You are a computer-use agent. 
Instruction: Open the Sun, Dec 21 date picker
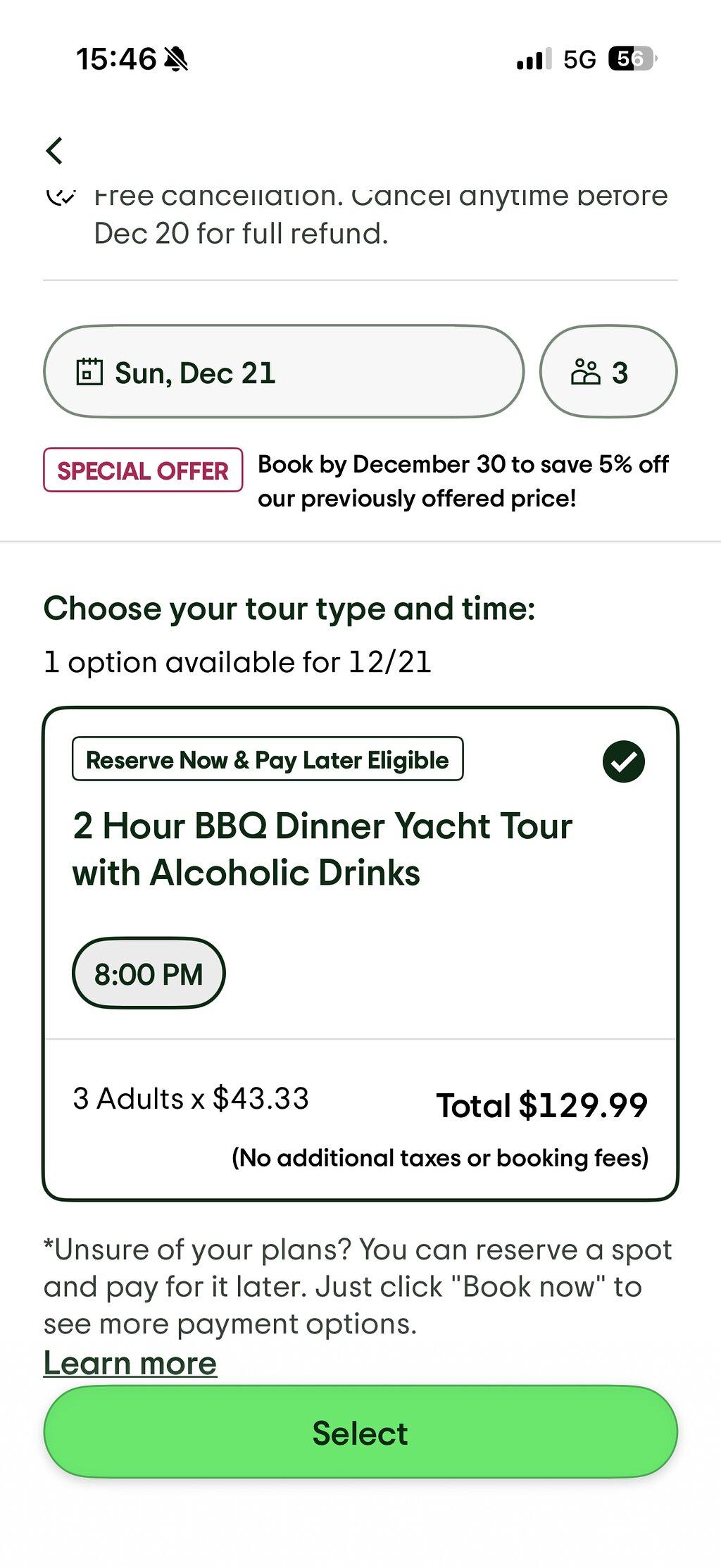[x=284, y=371]
